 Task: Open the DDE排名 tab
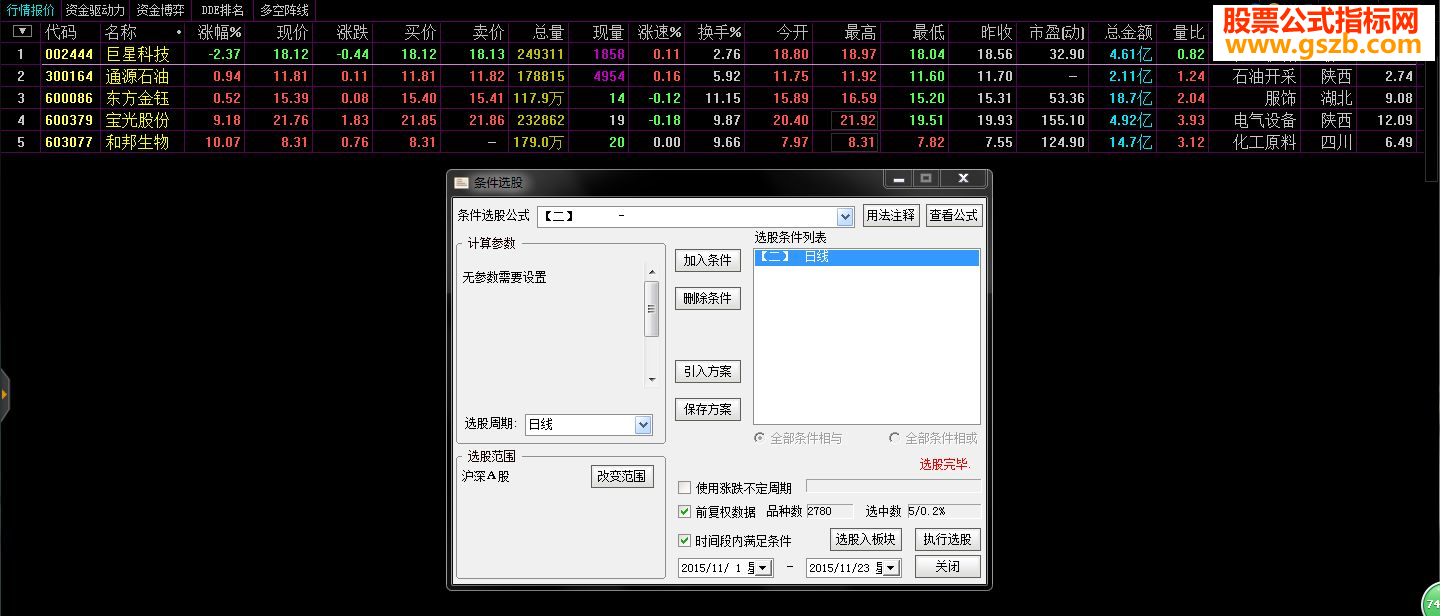tap(222, 10)
